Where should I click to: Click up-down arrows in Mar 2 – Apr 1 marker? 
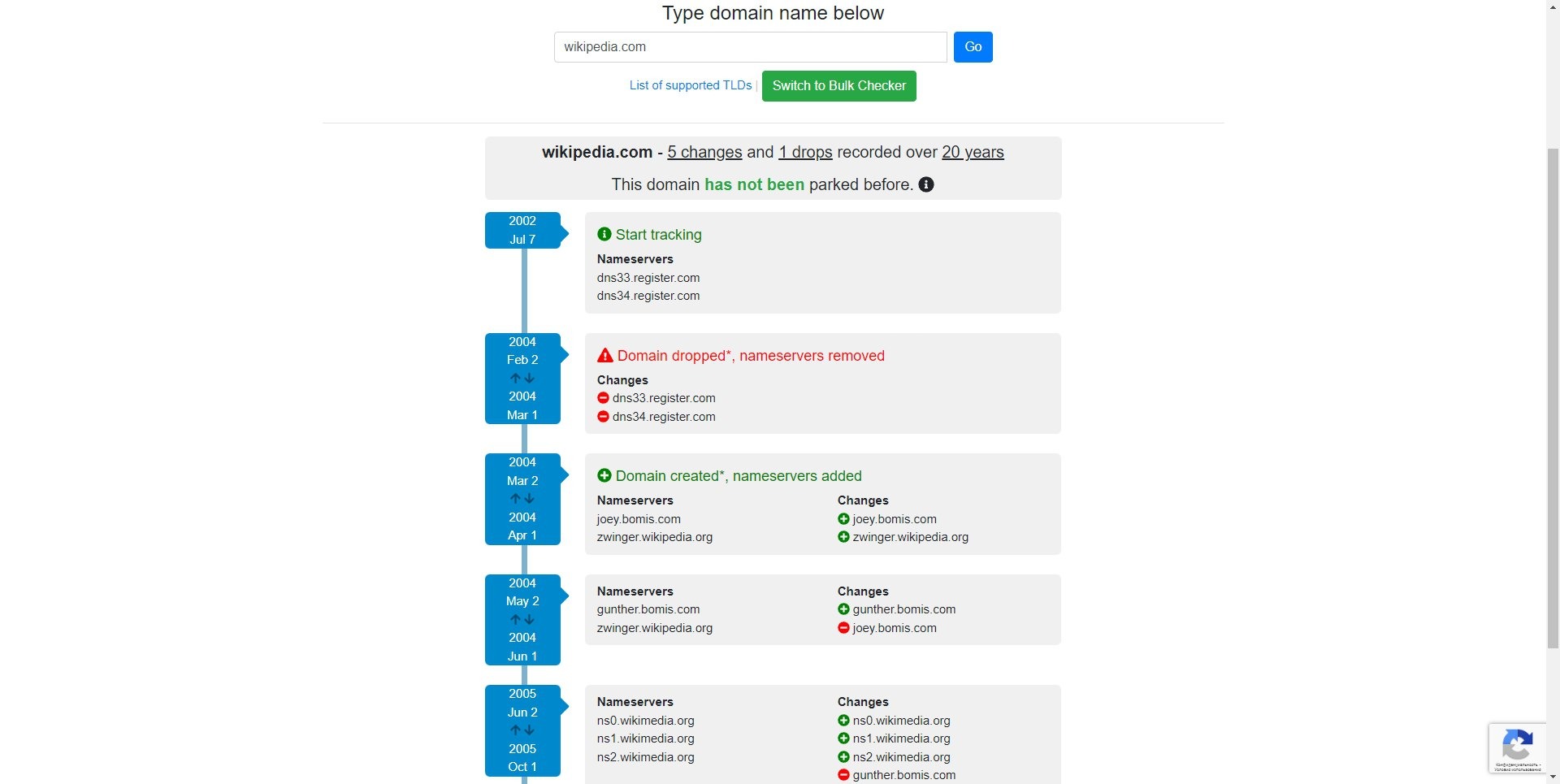[522, 499]
